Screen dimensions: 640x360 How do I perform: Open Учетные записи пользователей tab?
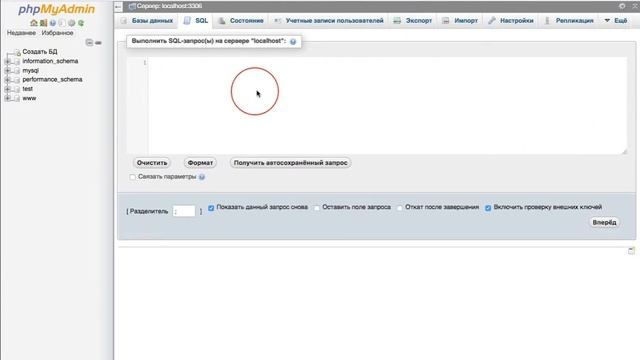[x=329, y=20]
